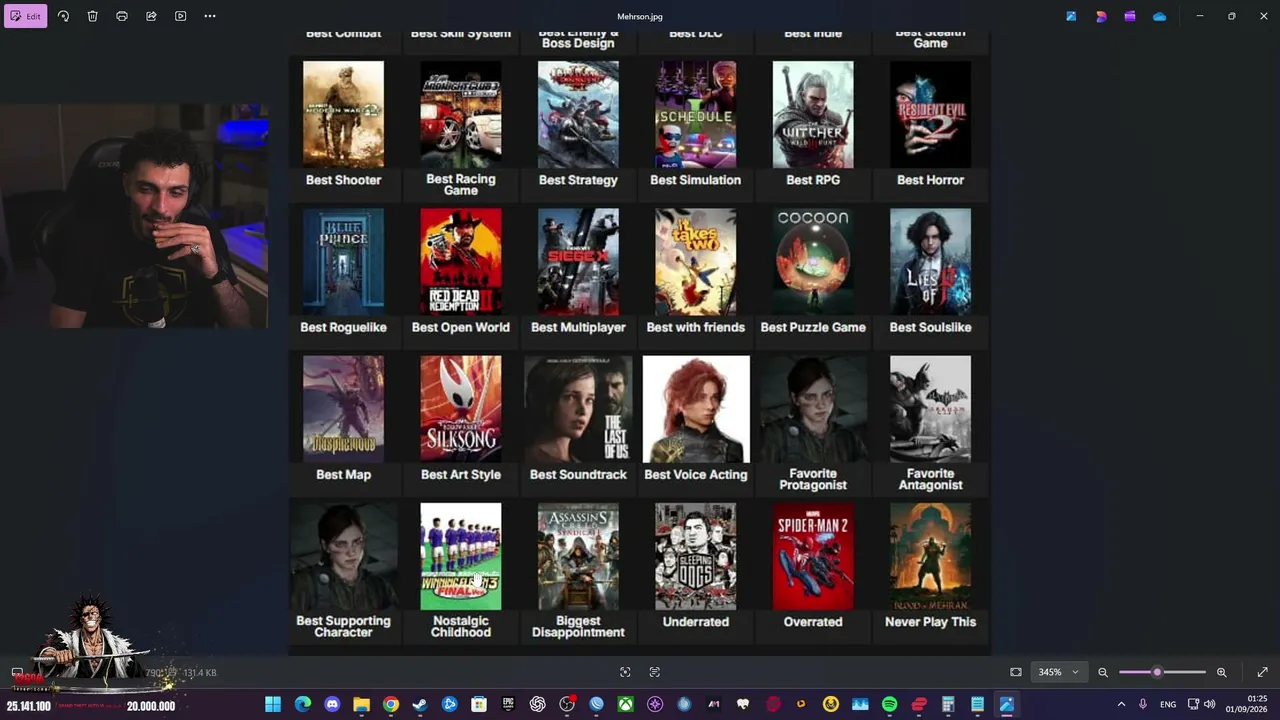
Task: Open the clock and date in taskbar
Action: 1246,704
